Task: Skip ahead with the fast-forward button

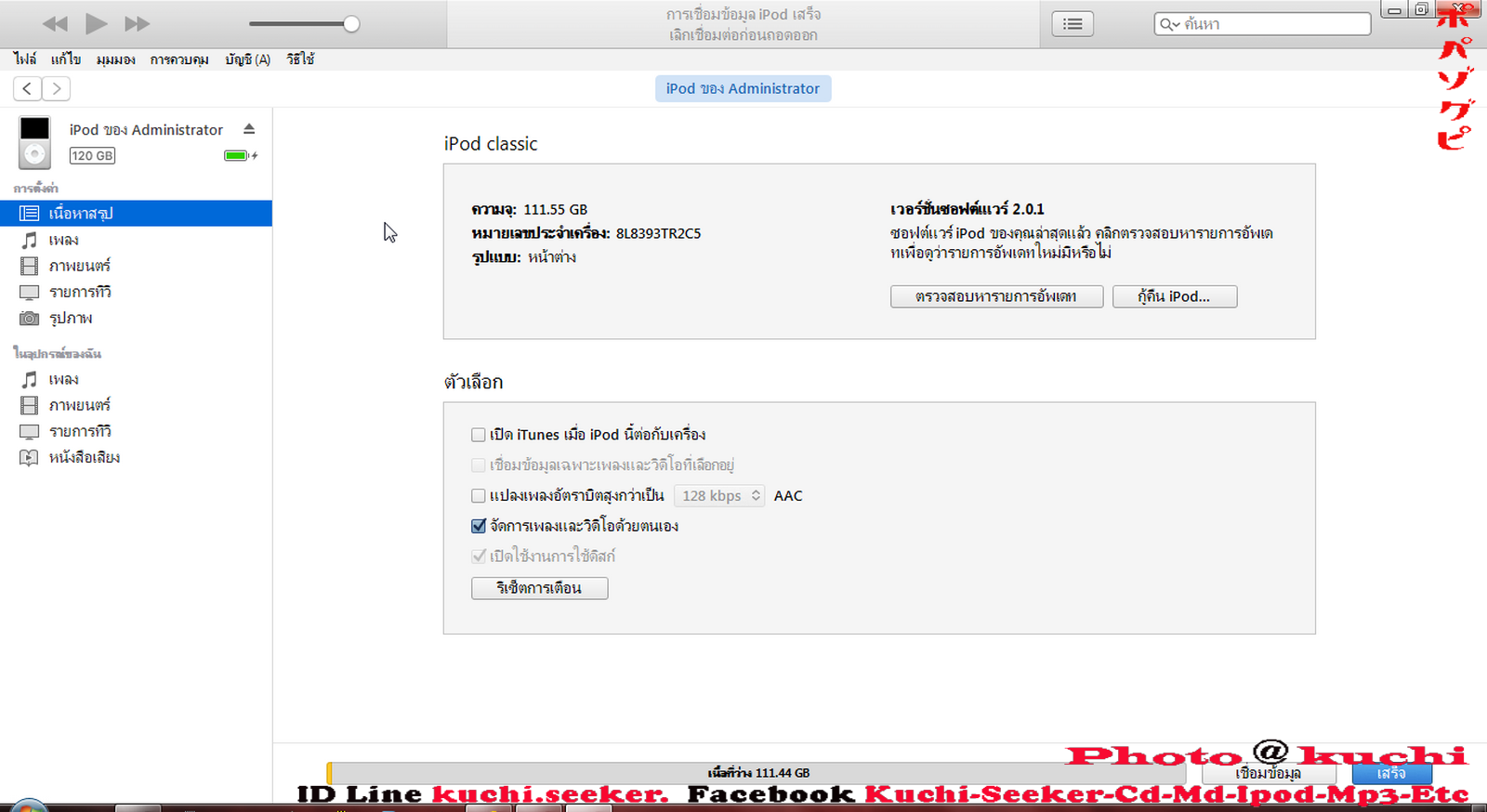Action: tap(138, 23)
